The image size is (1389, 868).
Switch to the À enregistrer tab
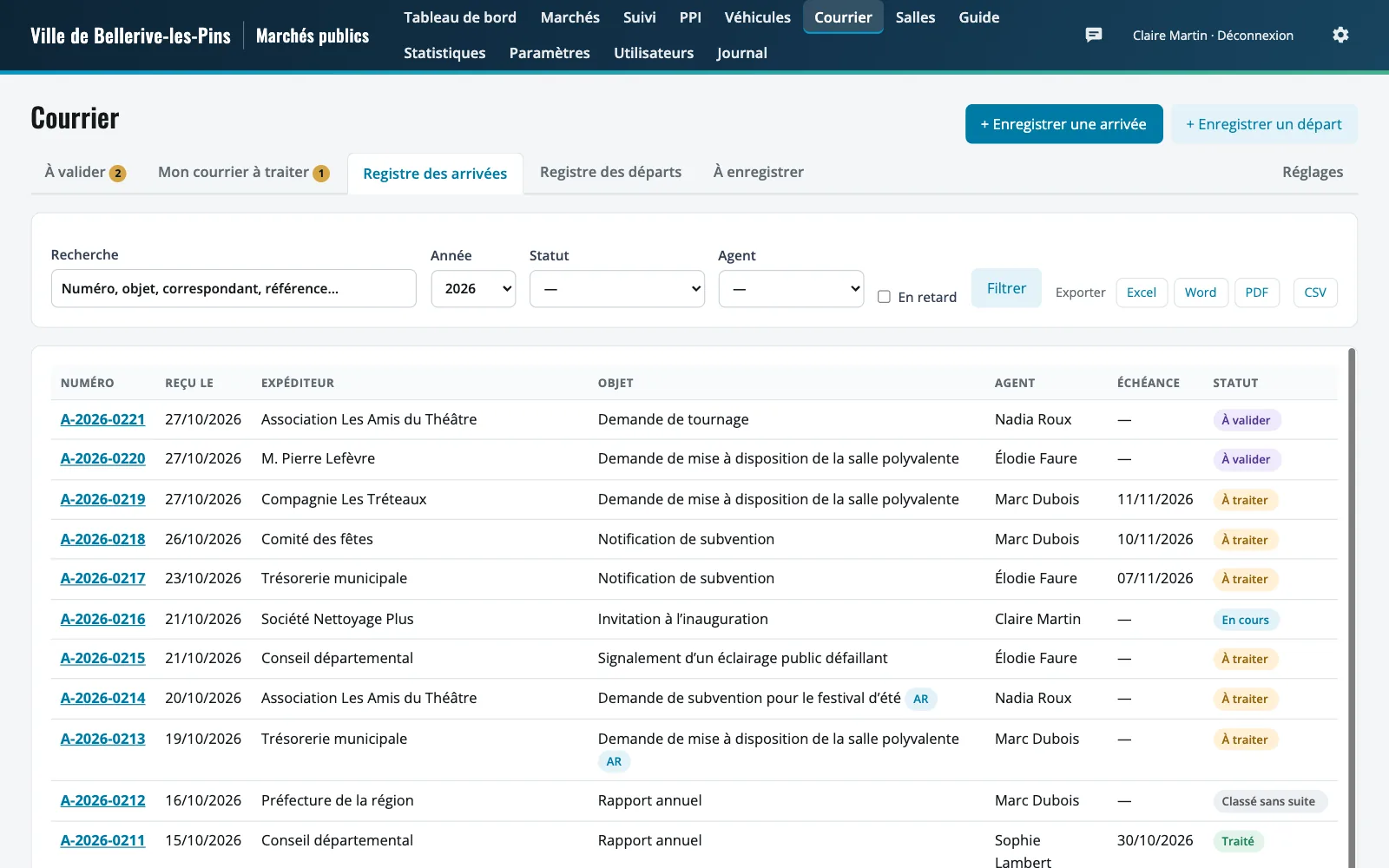[x=759, y=172]
